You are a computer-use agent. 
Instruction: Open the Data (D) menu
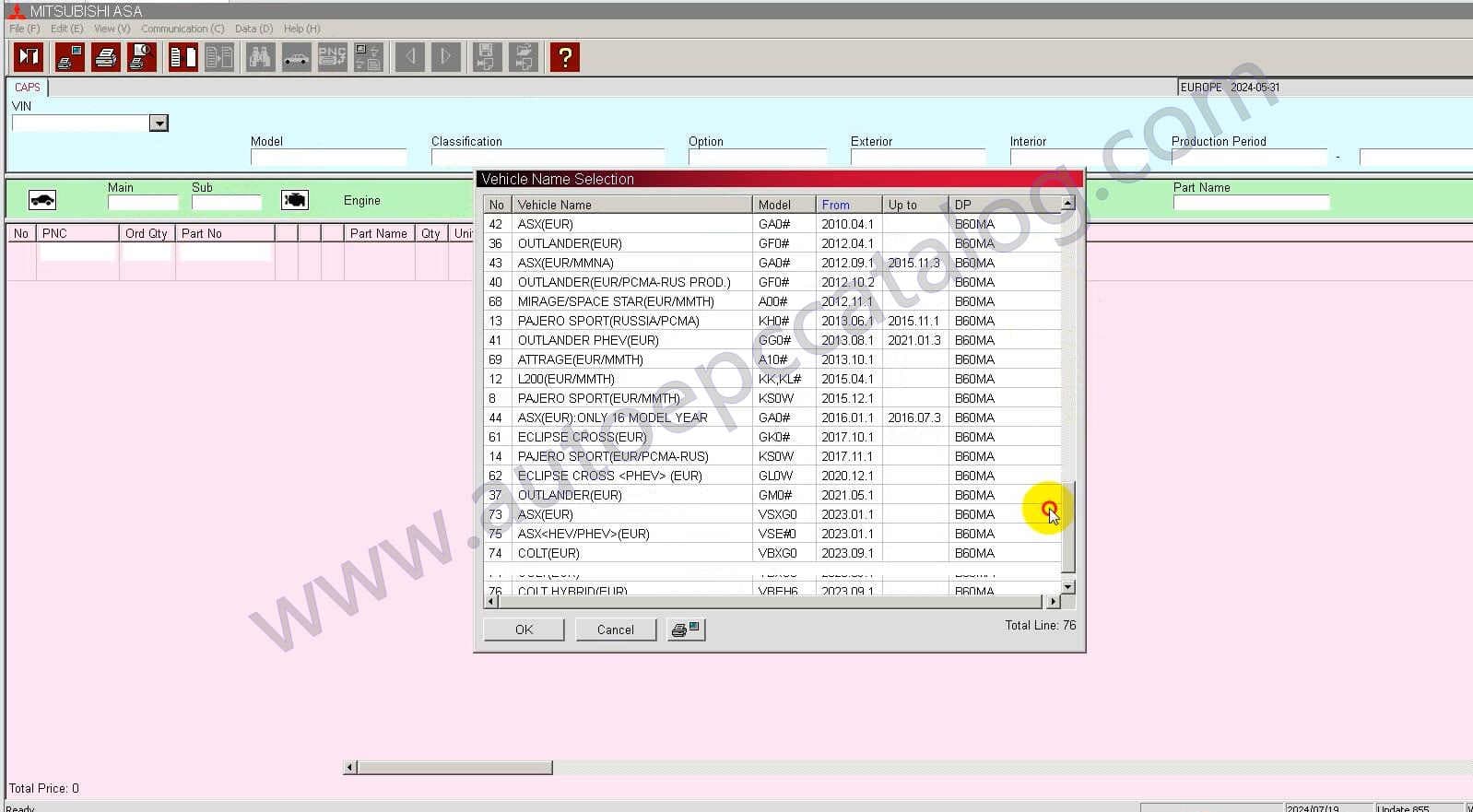pos(253,29)
